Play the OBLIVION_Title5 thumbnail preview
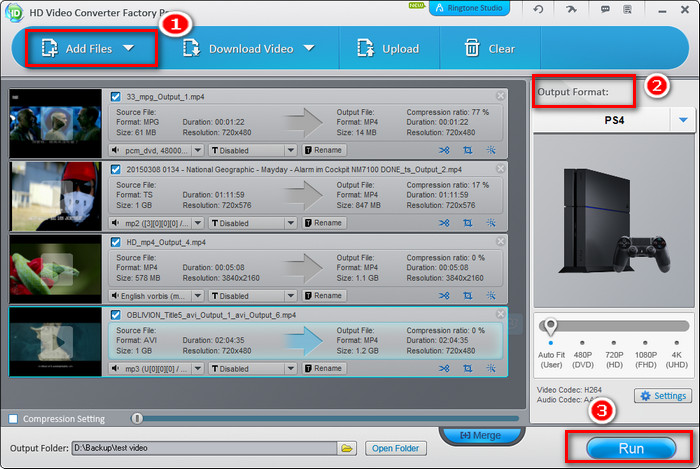Viewport: 700px width, 469px height. [57, 342]
